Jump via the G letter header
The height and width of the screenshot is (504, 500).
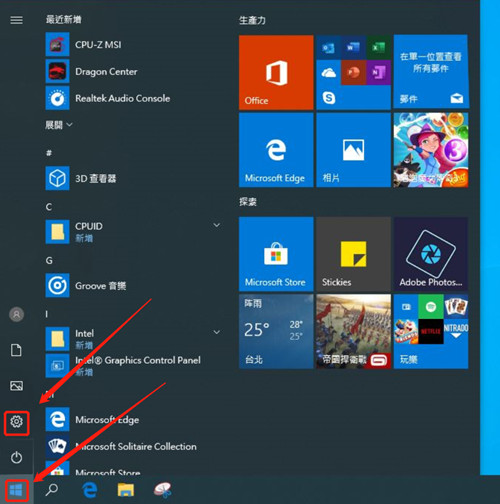pyautogui.click(x=49, y=260)
